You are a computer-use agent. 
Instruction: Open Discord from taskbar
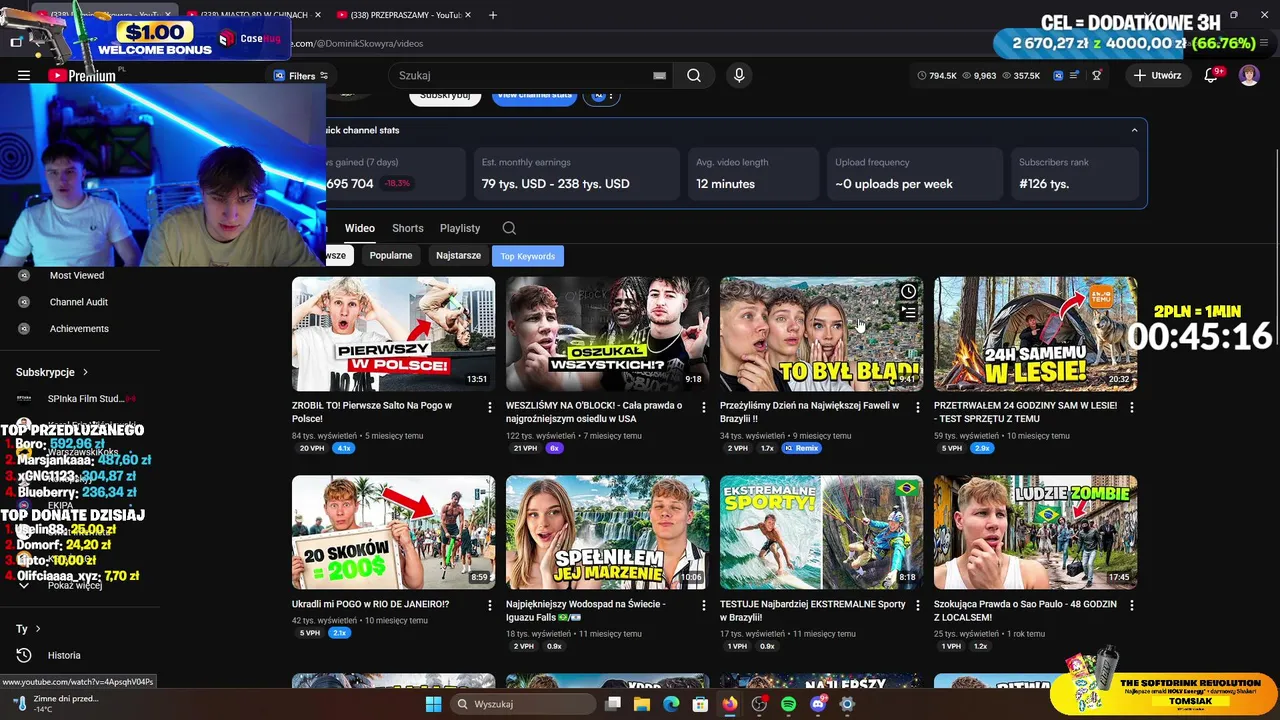(818, 704)
